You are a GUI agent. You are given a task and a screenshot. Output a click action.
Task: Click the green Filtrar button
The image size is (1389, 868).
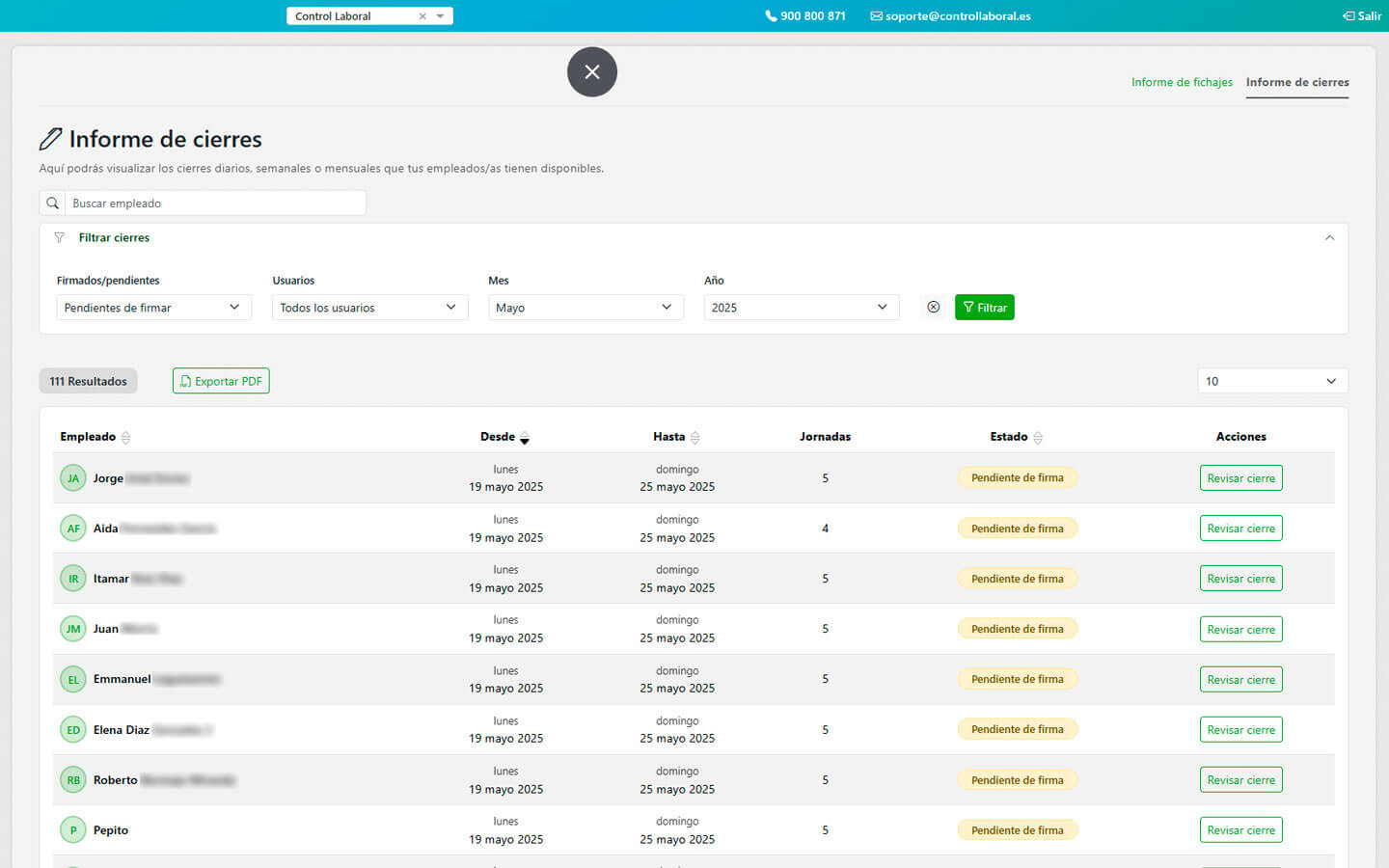pyautogui.click(x=985, y=307)
